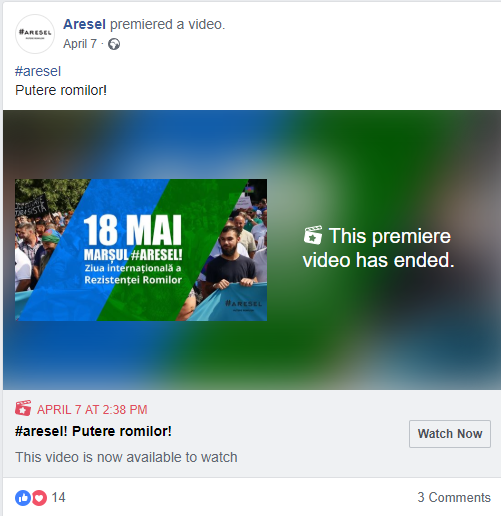Viewport: 501px width, 516px height.
Task: Click the APRIL 7 AT 2:38 PM premiere date
Action: (x=92, y=410)
